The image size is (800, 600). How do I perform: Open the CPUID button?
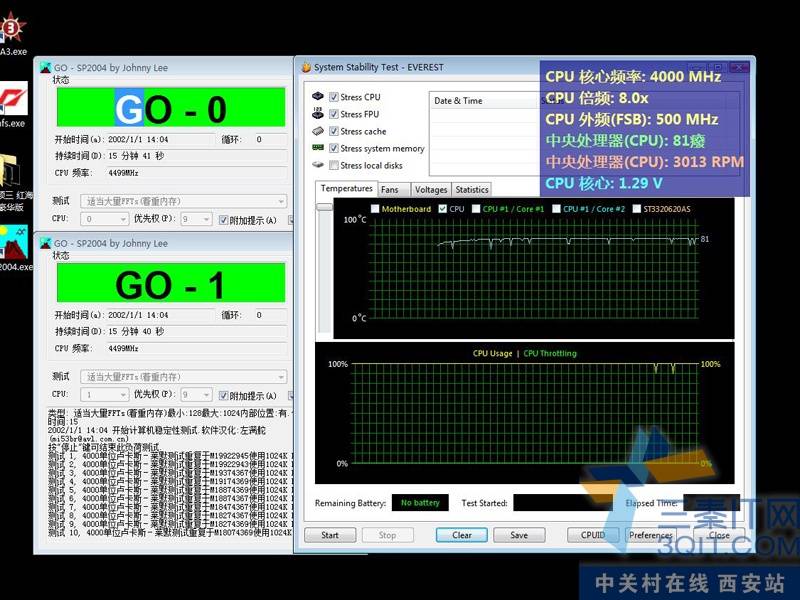point(593,535)
